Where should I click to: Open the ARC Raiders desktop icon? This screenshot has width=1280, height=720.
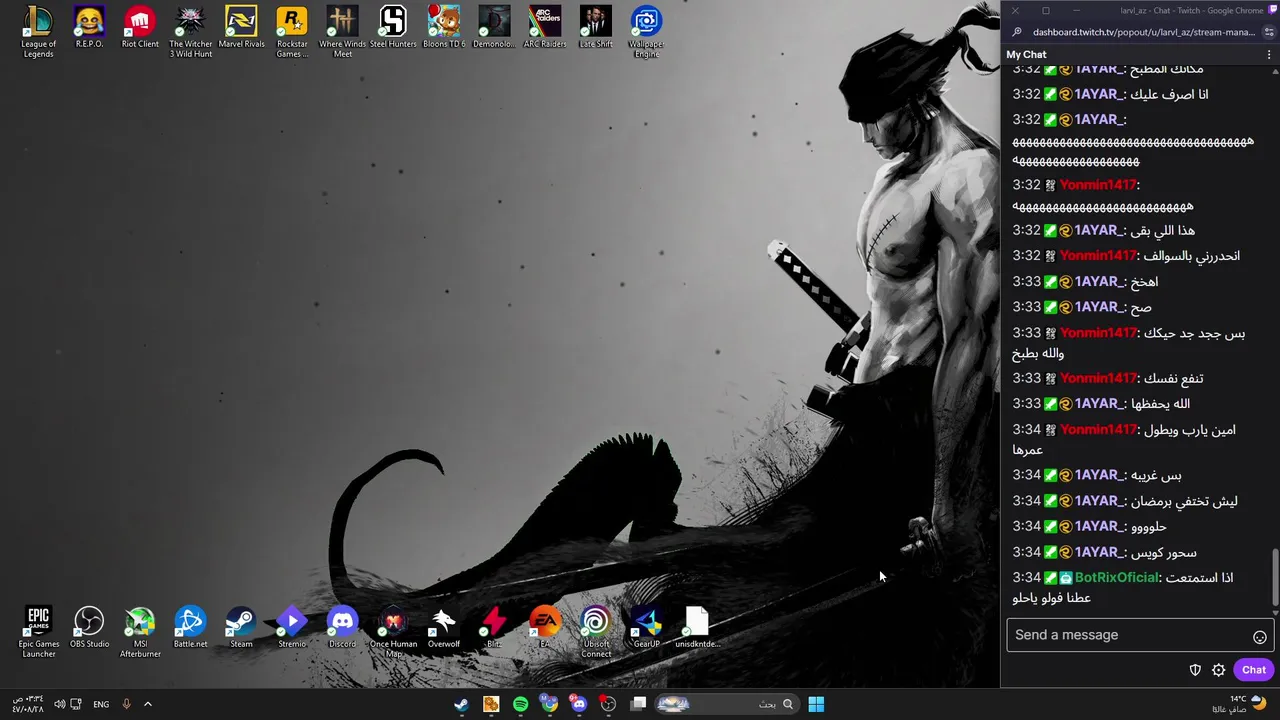pos(545,28)
